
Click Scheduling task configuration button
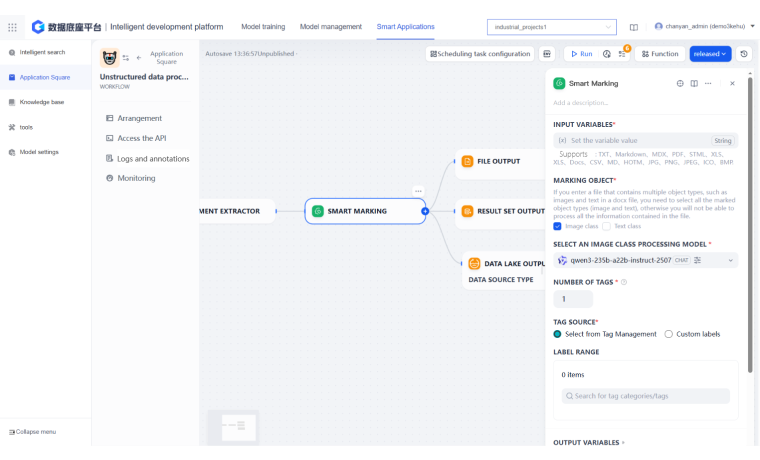tap(480, 54)
